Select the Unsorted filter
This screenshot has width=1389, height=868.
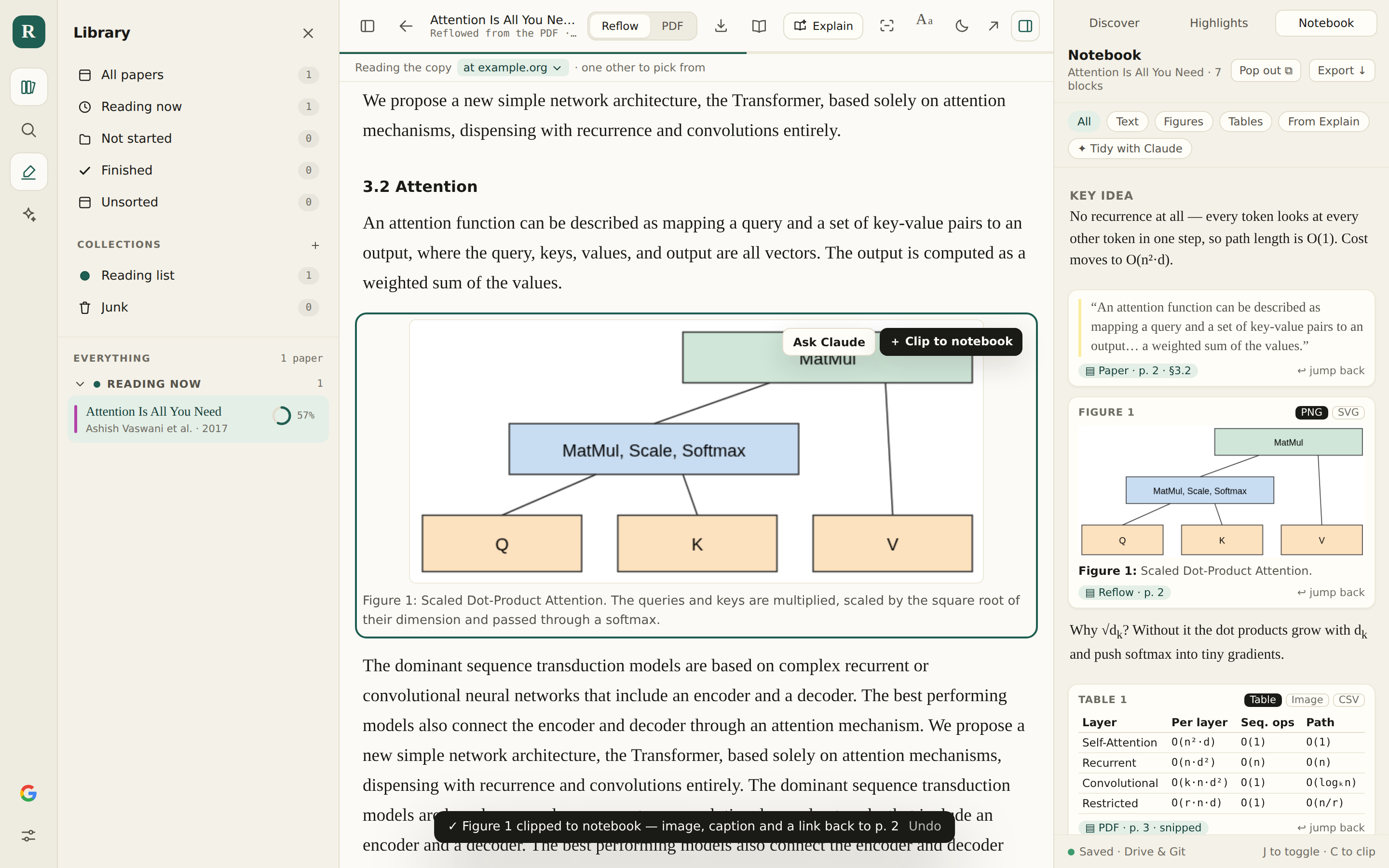pos(198,202)
